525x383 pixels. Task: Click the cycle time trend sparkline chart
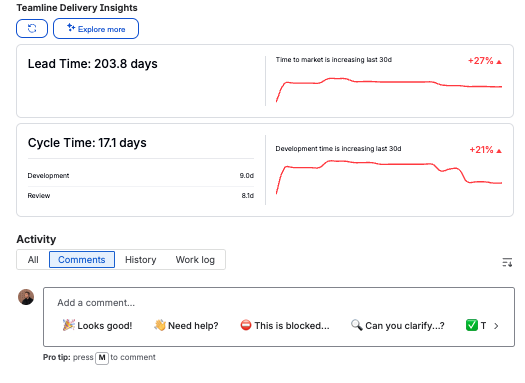389,177
